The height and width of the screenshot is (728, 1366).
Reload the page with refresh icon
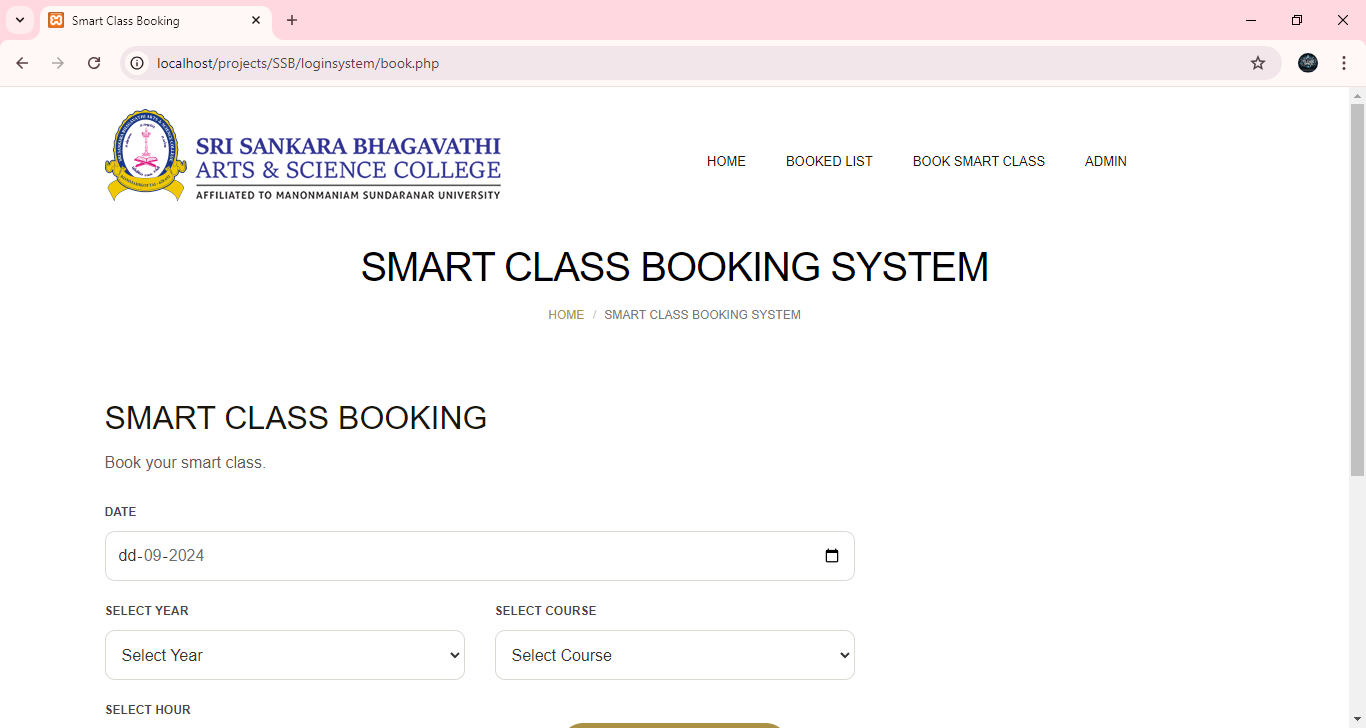click(94, 63)
